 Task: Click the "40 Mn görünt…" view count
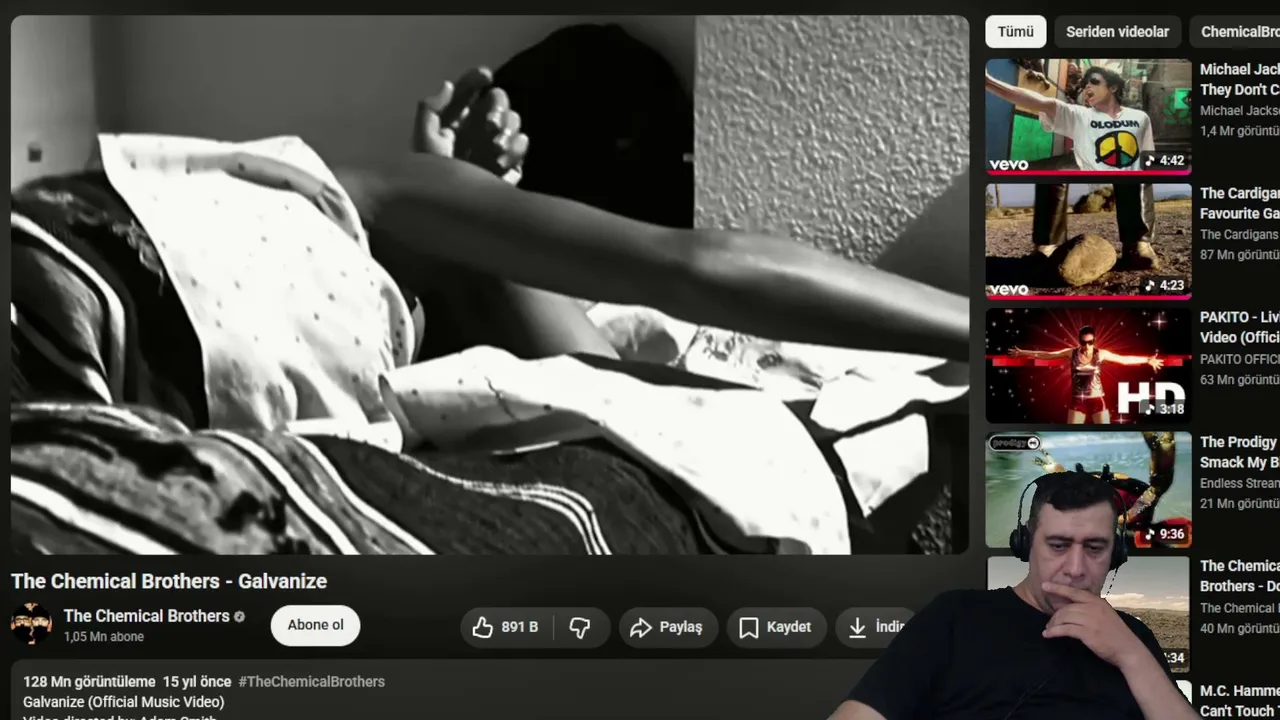(x=1240, y=628)
